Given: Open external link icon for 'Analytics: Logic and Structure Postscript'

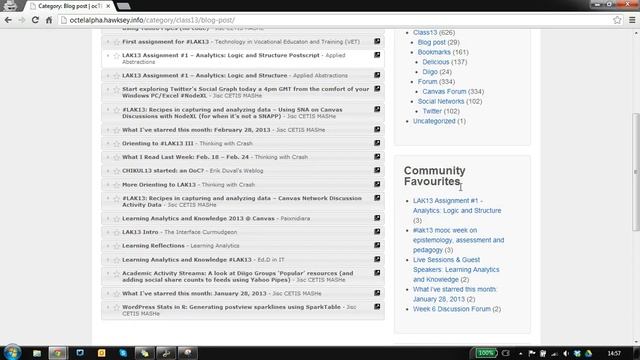Looking at the screenshot, I should tap(377, 55).
